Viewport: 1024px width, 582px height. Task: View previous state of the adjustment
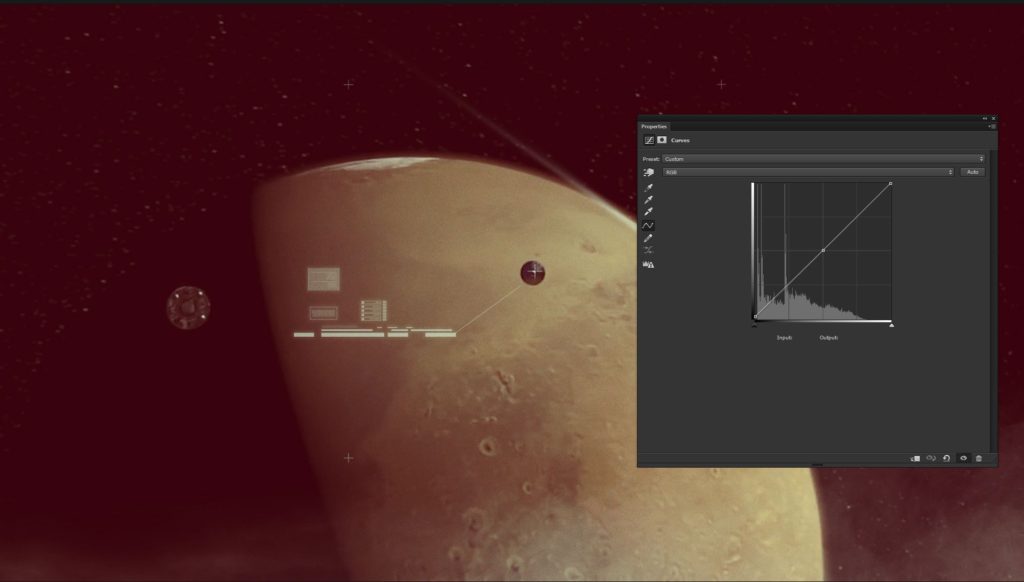click(x=929, y=457)
